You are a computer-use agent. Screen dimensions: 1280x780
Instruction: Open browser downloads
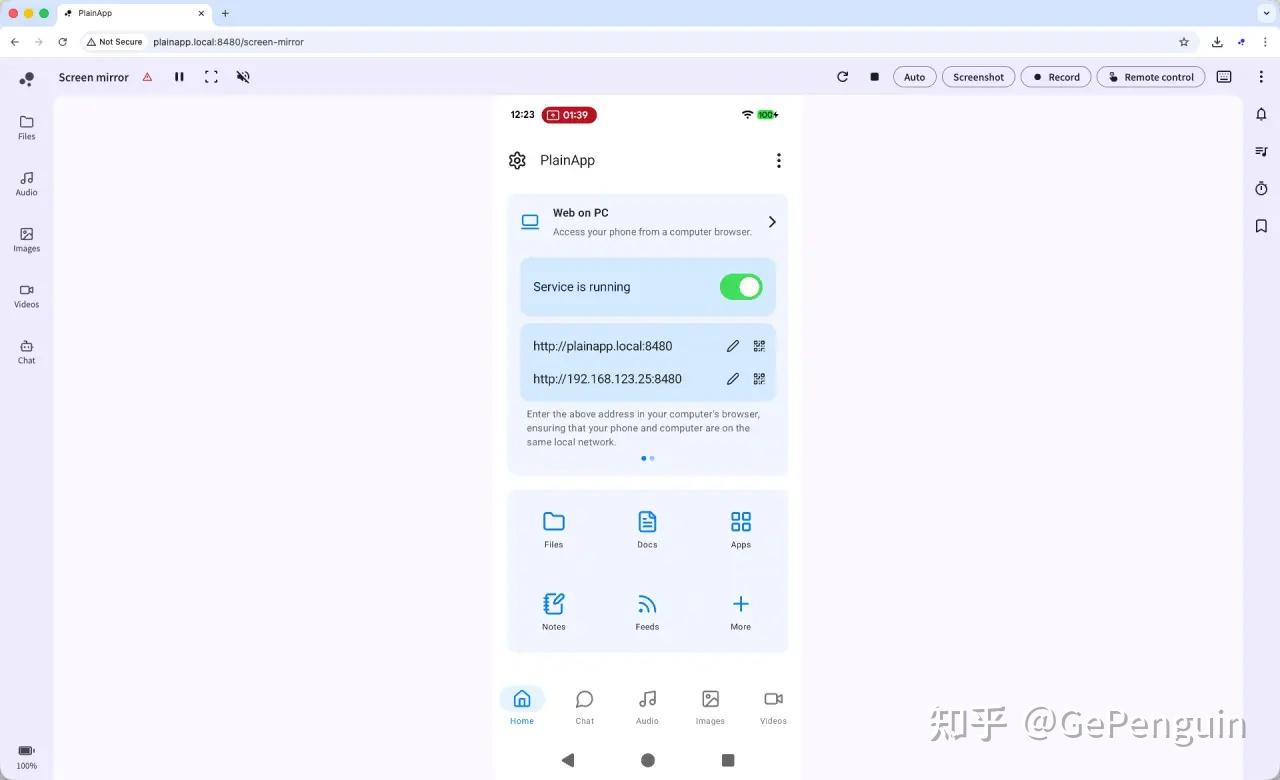pyautogui.click(x=1217, y=42)
